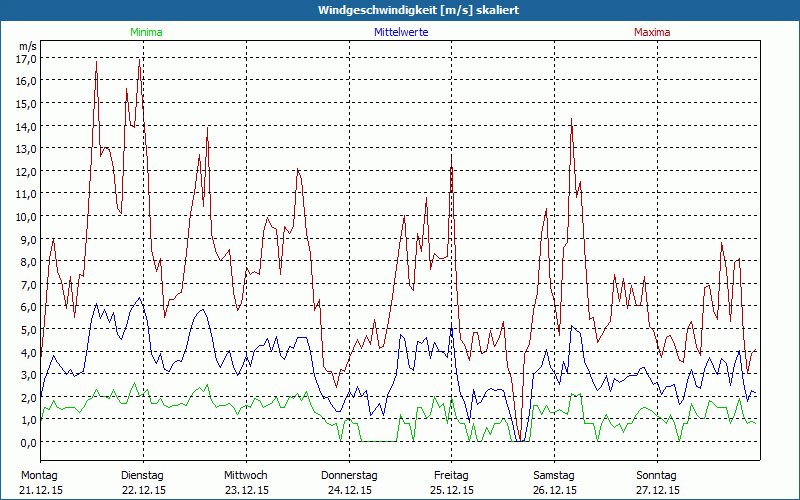Click the 5,0 y-axis value
This screenshot has height=500, width=800.
point(27,329)
